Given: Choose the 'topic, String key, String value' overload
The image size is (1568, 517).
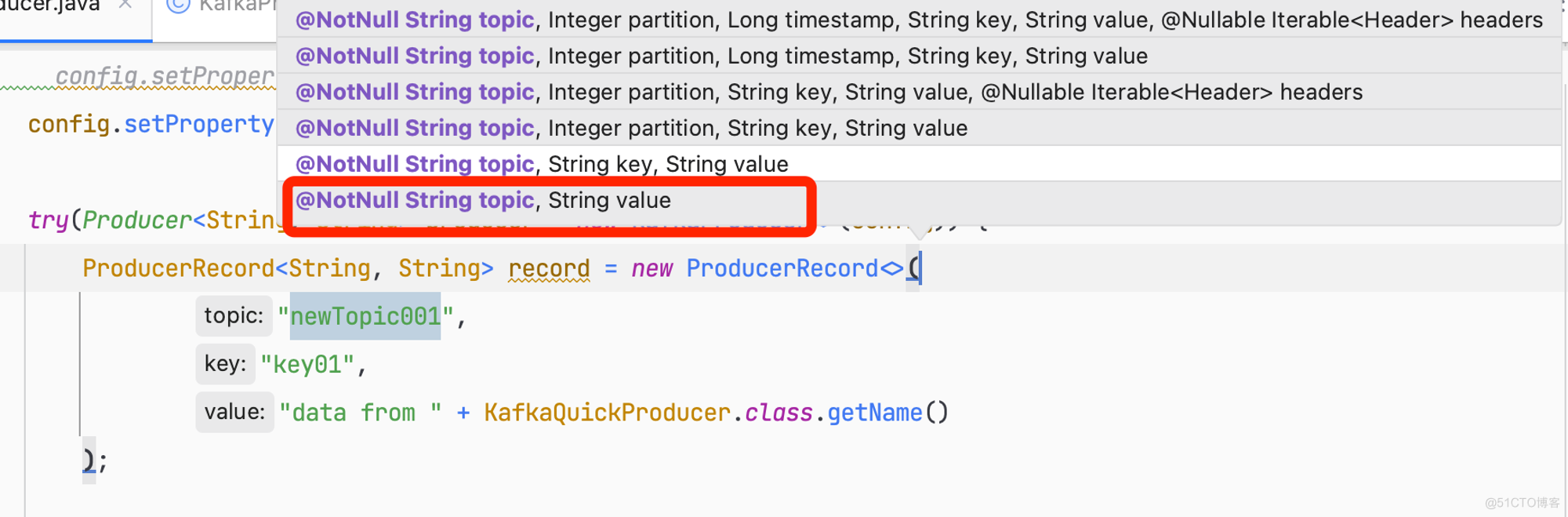Looking at the screenshot, I should pos(542,164).
